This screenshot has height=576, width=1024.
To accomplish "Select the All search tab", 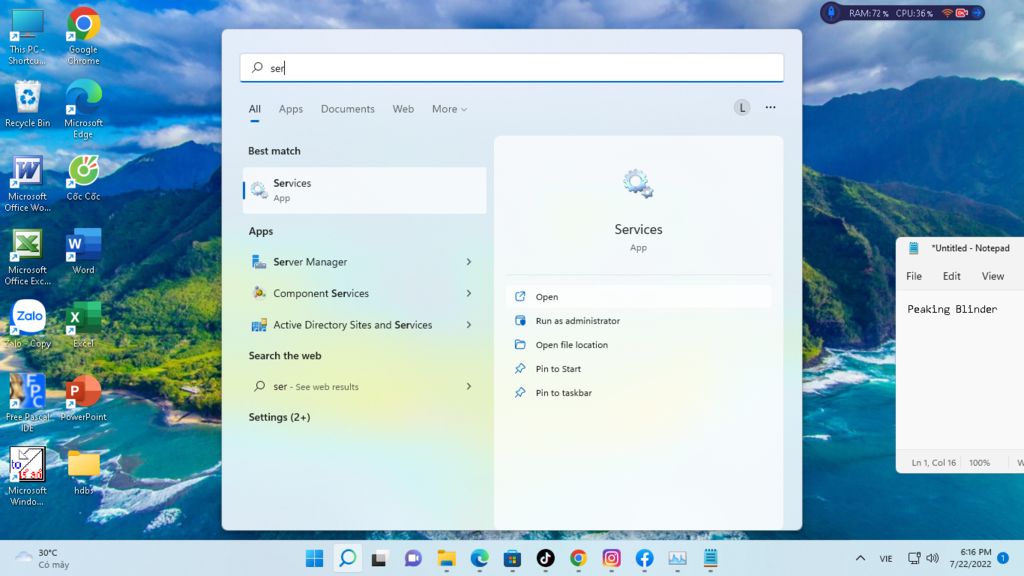I will tap(255, 109).
